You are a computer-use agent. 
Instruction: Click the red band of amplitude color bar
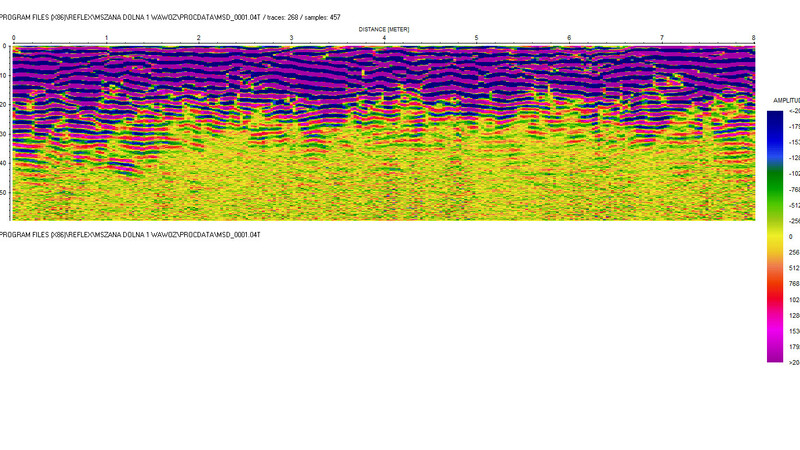[x=777, y=290]
